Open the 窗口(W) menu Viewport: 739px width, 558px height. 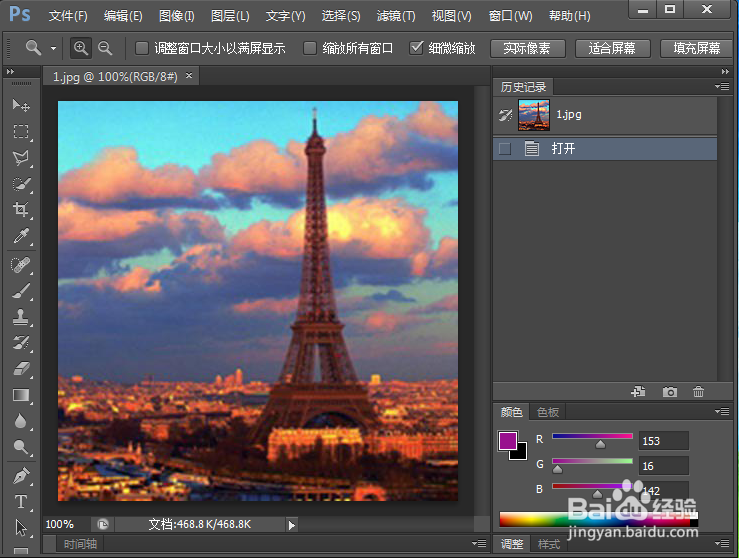(510, 16)
